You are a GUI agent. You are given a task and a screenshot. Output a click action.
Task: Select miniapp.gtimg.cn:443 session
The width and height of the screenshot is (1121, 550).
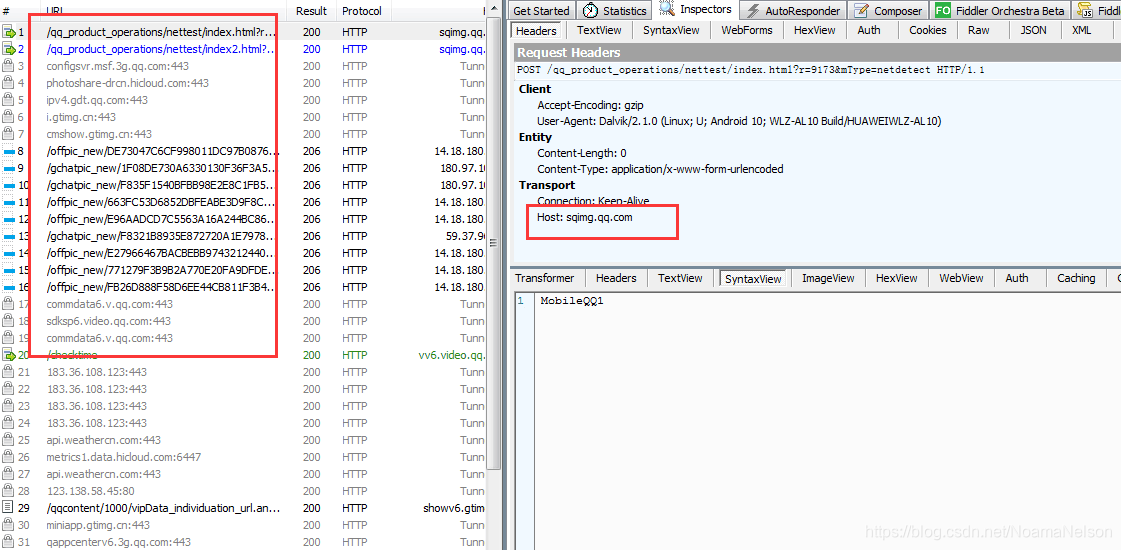point(243,525)
